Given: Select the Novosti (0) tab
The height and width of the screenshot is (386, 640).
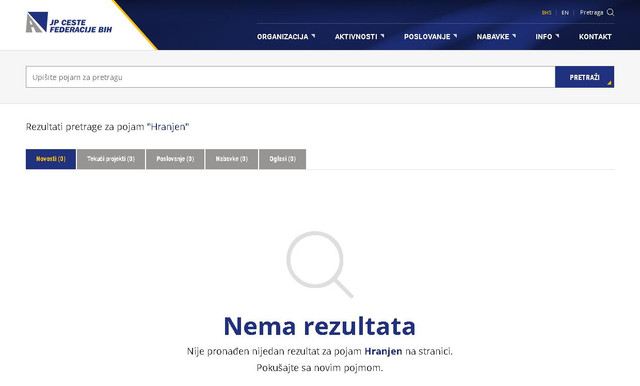Looking at the screenshot, I should [x=51, y=159].
